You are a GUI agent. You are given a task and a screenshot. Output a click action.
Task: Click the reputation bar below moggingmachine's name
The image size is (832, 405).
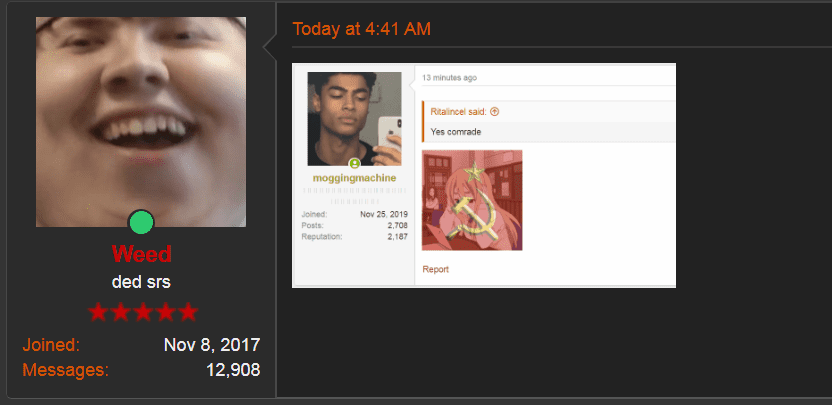[x=354, y=196]
